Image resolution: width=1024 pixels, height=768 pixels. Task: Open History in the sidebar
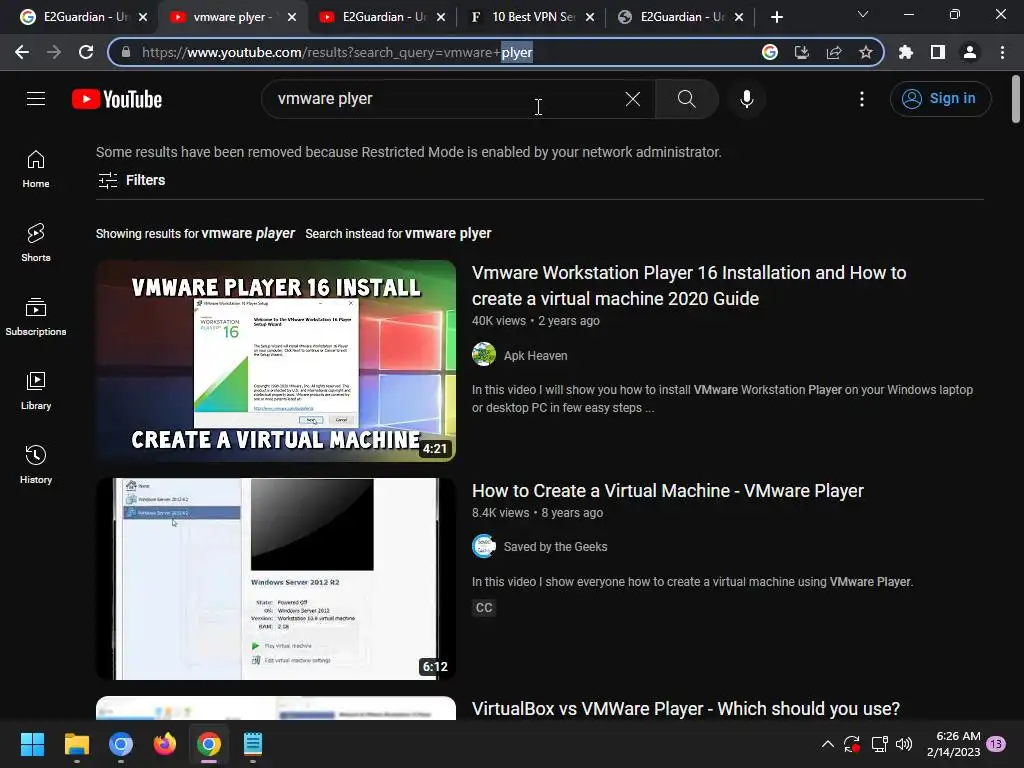(36, 464)
